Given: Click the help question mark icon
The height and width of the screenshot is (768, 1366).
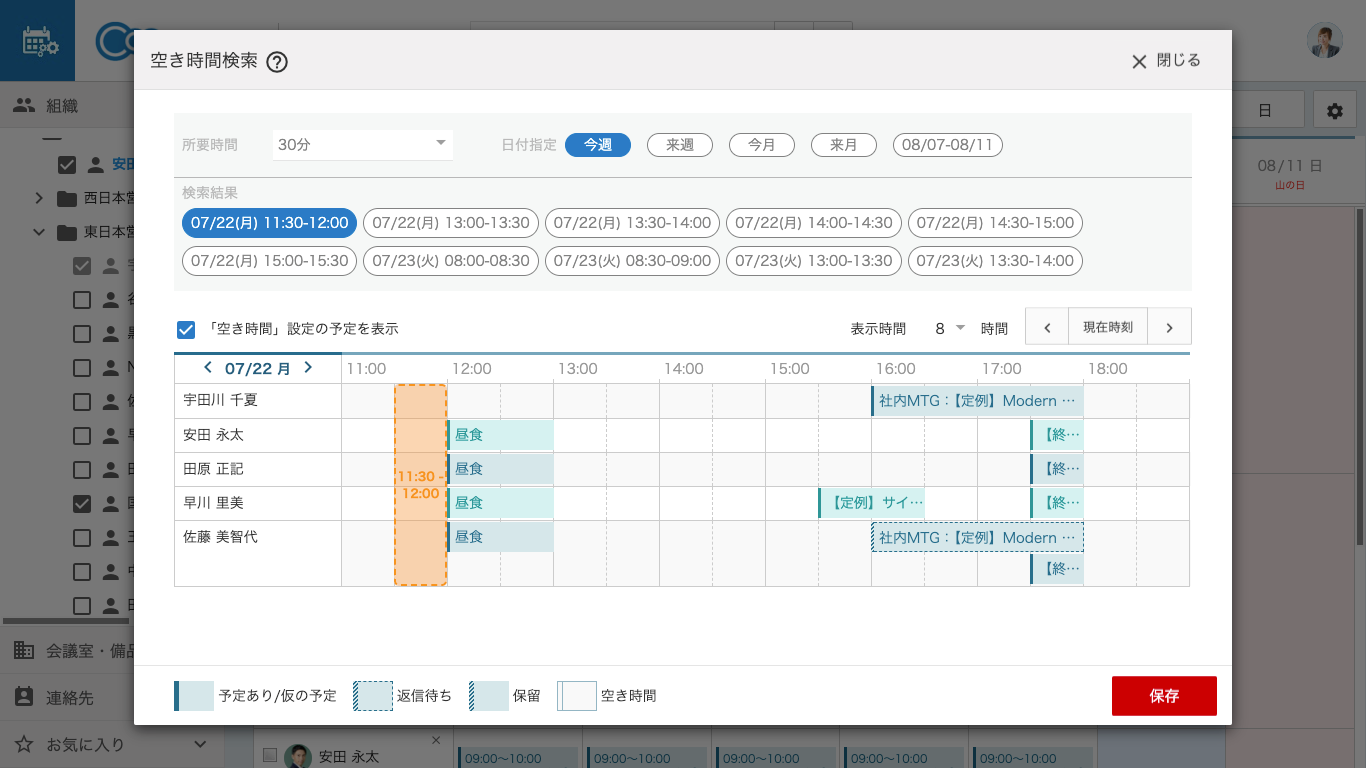Looking at the screenshot, I should pyautogui.click(x=277, y=62).
